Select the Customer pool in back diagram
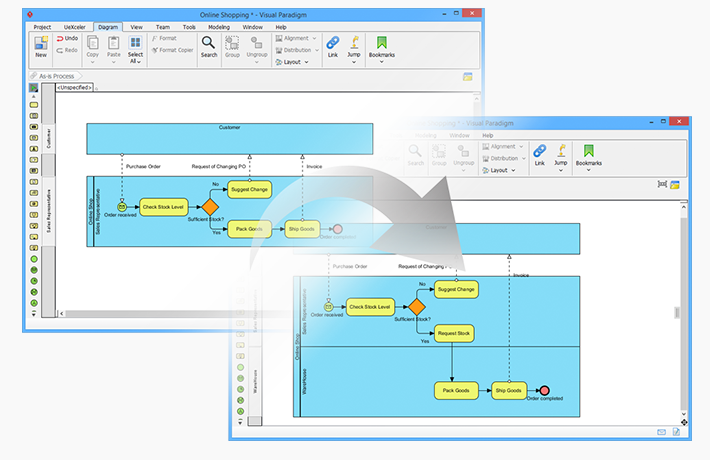The width and height of the screenshot is (710, 460). point(230,139)
